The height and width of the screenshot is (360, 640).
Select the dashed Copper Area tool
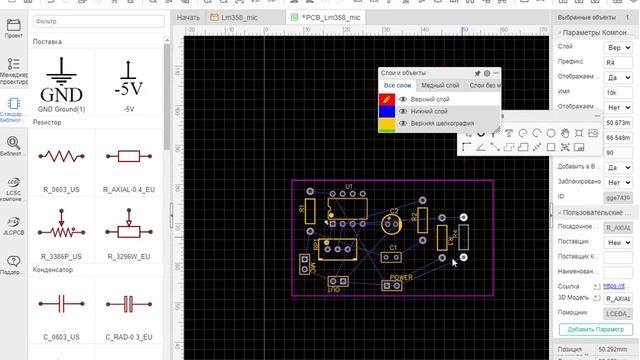point(509,147)
